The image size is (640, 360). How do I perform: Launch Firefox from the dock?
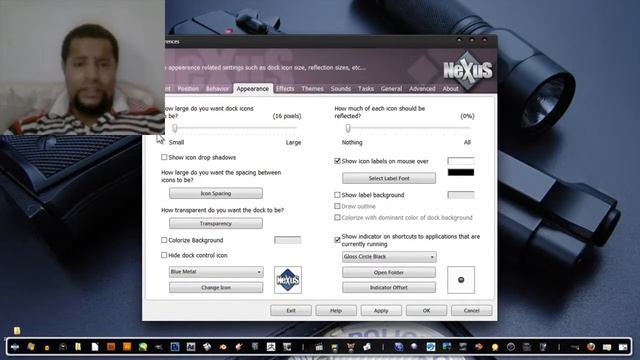(x=591, y=347)
